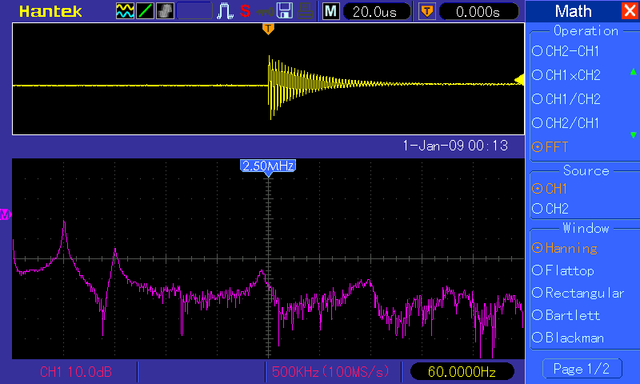
Task: Click the orange T trigger position icon
Action: 427,11
